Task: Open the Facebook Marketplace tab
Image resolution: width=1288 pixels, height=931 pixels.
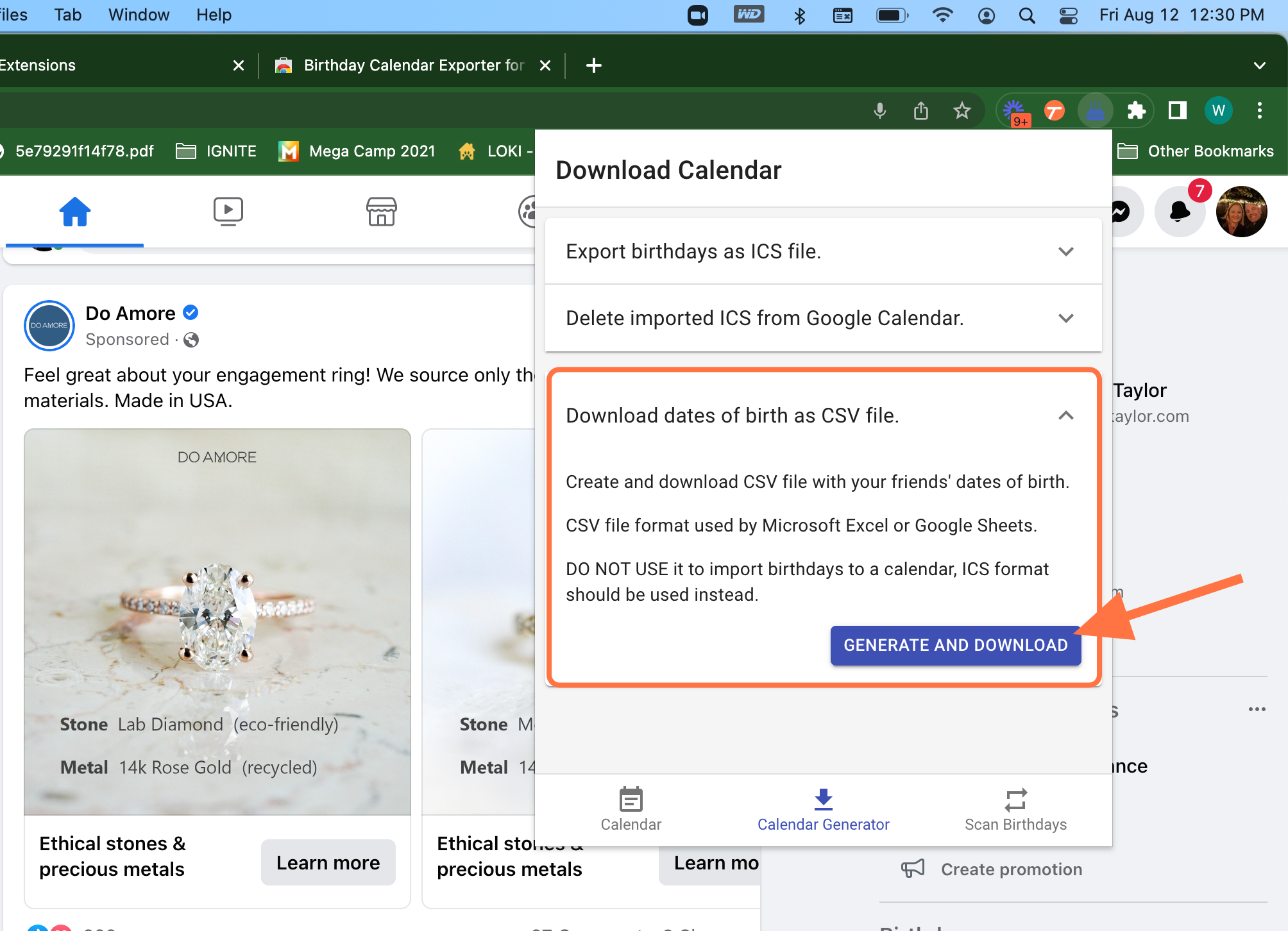Action: (381, 212)
